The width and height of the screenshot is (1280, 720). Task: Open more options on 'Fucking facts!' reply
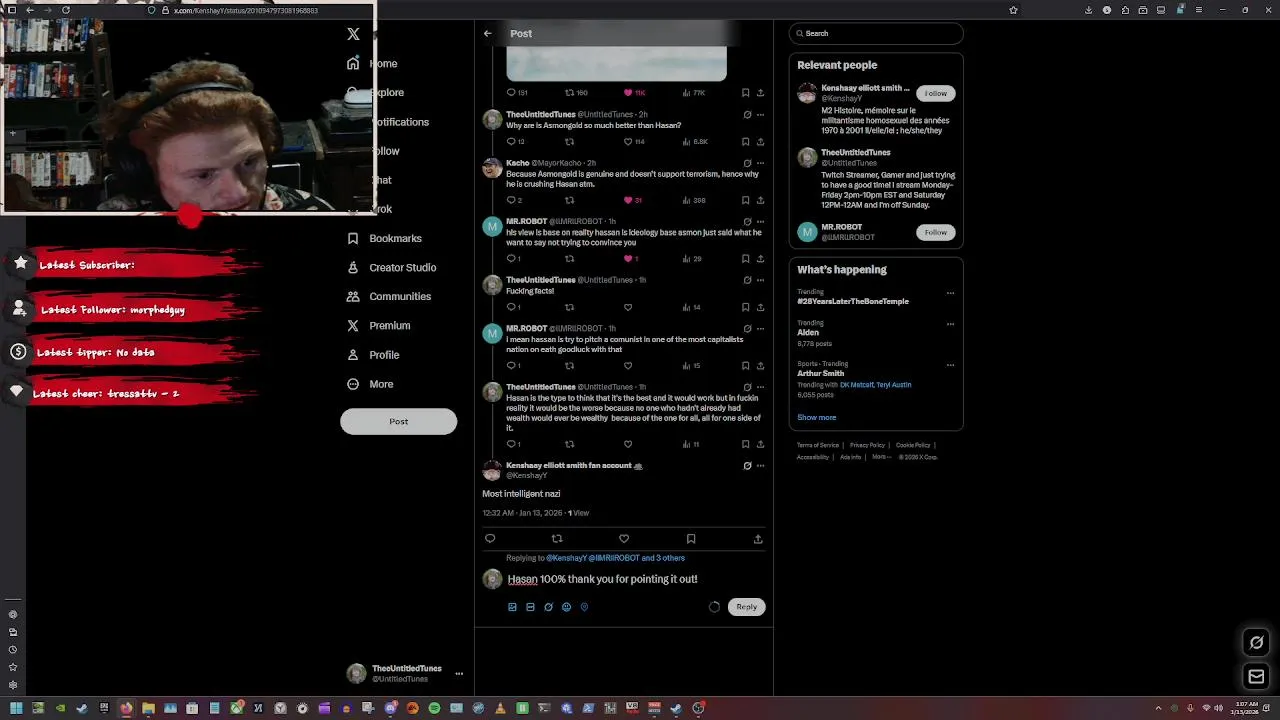click(x=760, y=280)
